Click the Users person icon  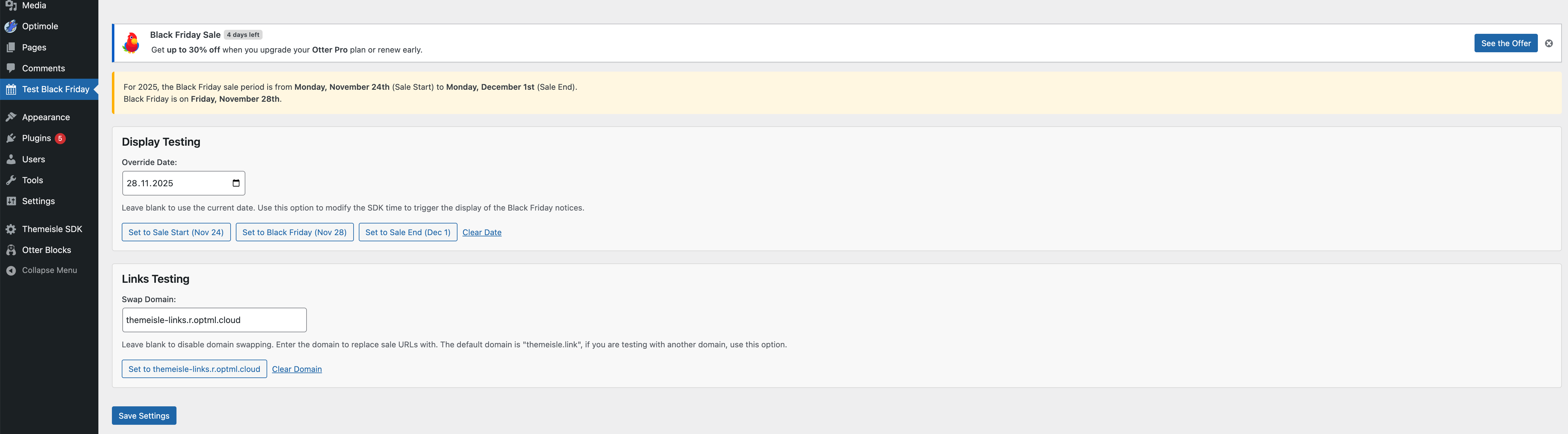11,160
